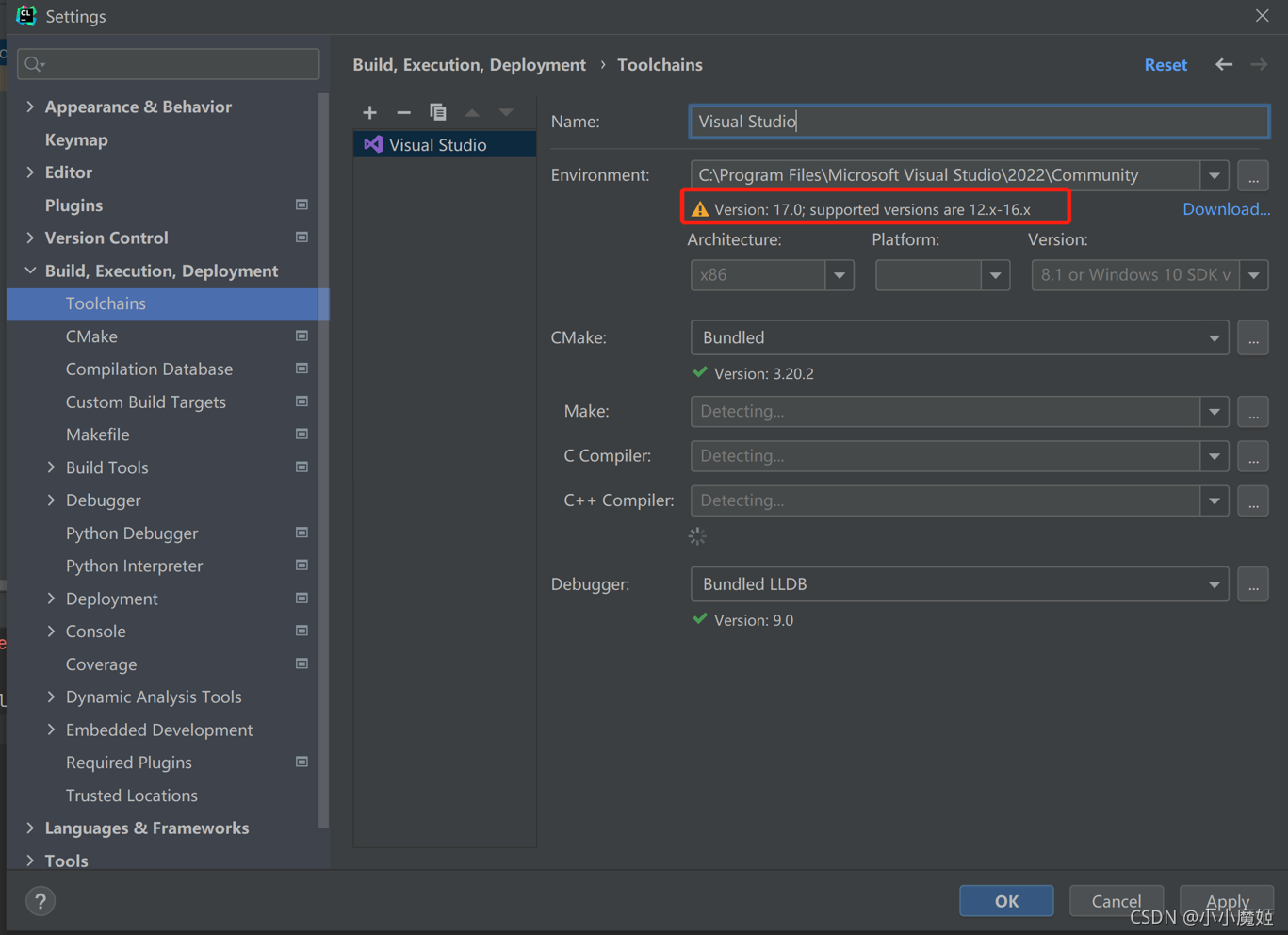The image size is (1288, 935).
Task: Open the CMake Bundled dropdown
Action: pos(1215,337)
